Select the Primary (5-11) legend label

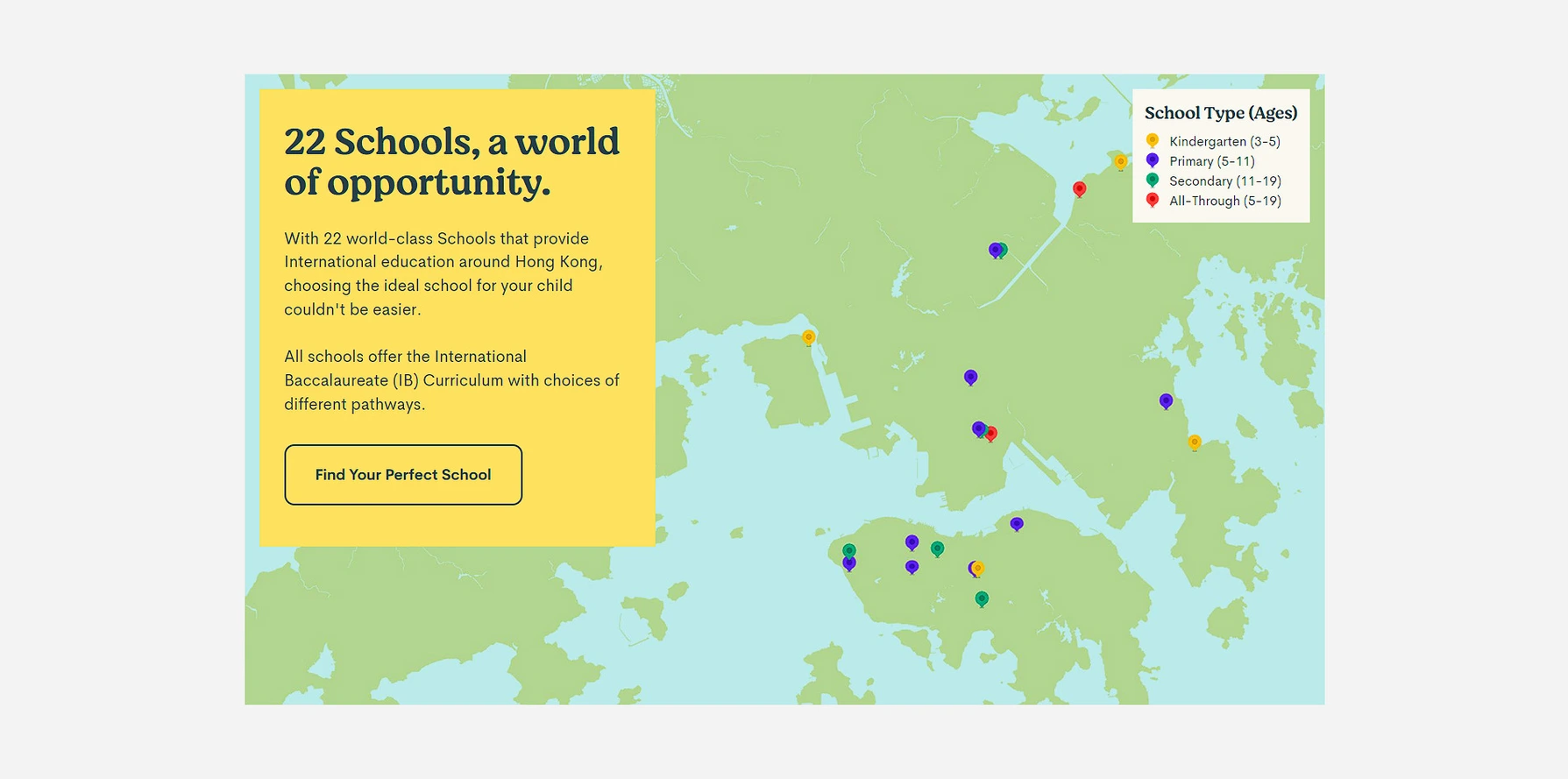pyautogui.click(x=1211, y=161)
